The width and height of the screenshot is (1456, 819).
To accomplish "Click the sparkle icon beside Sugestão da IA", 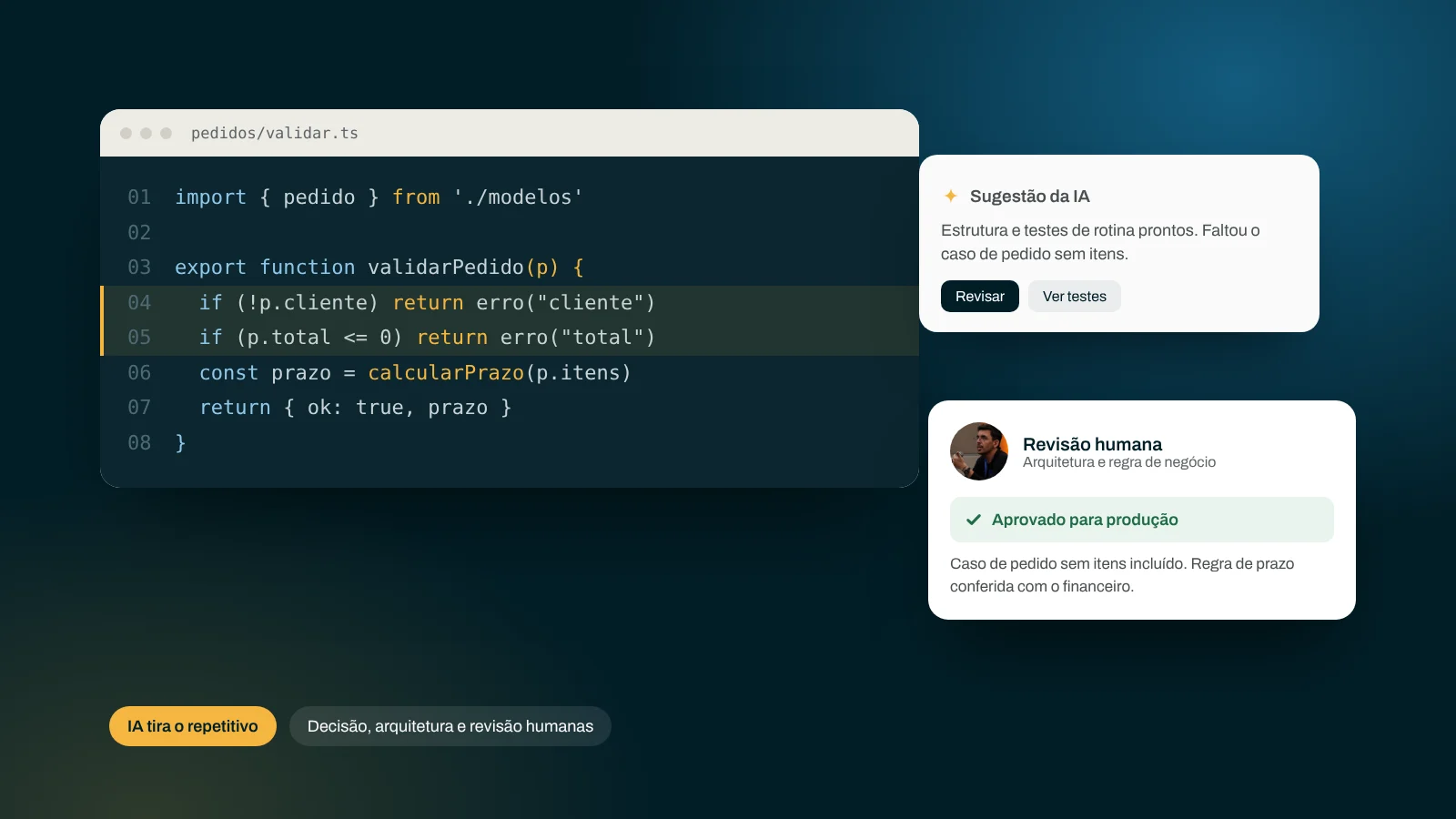I will click(951, 196).
